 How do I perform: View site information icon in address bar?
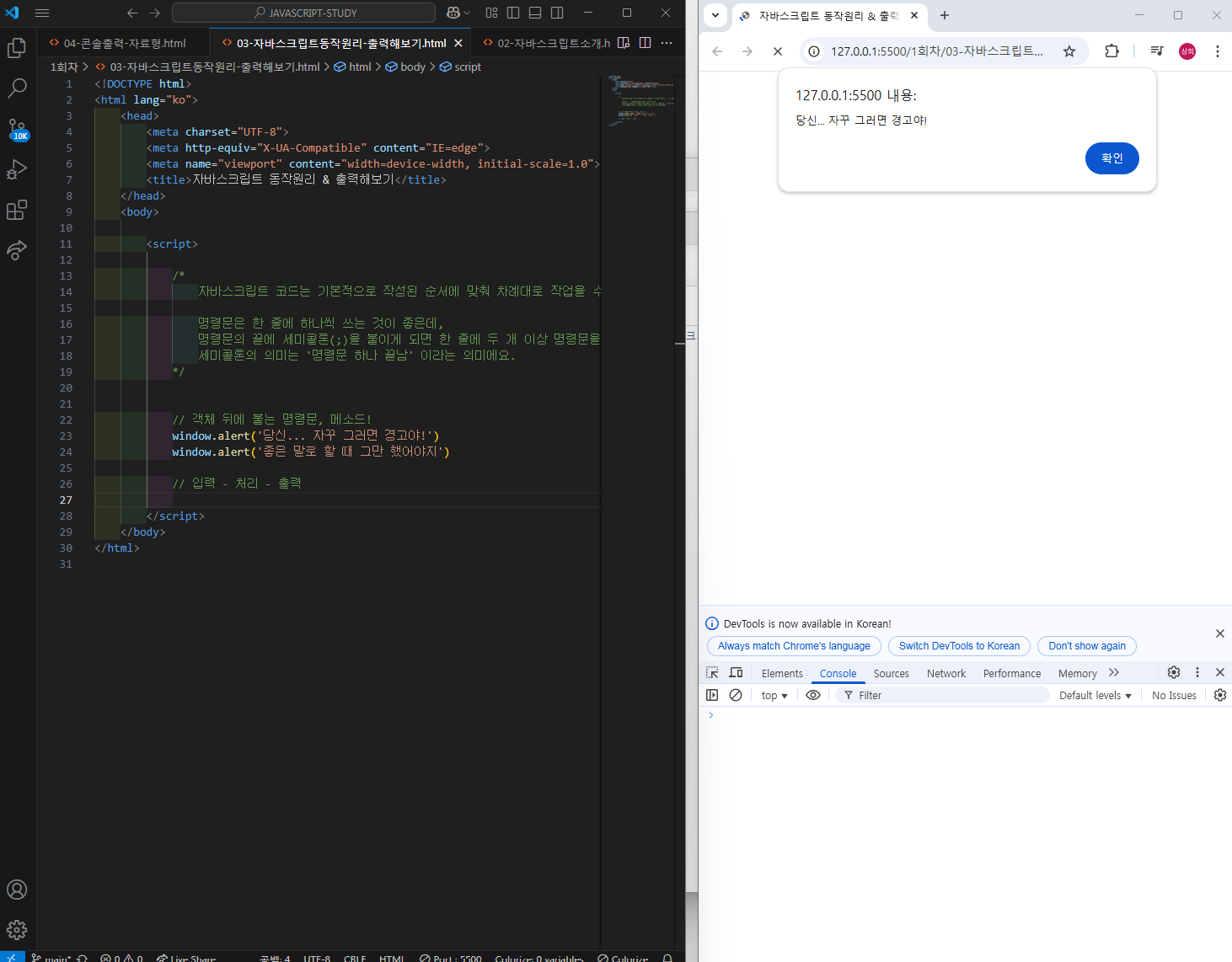[814, 51]
